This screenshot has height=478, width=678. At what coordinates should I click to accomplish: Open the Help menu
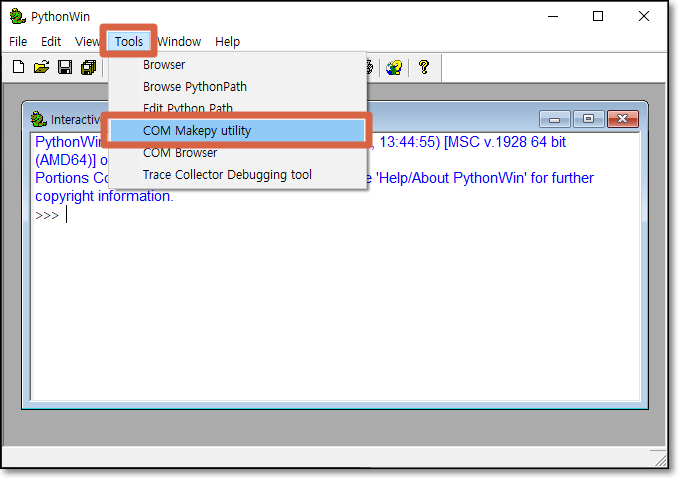[x=227, y=42]
